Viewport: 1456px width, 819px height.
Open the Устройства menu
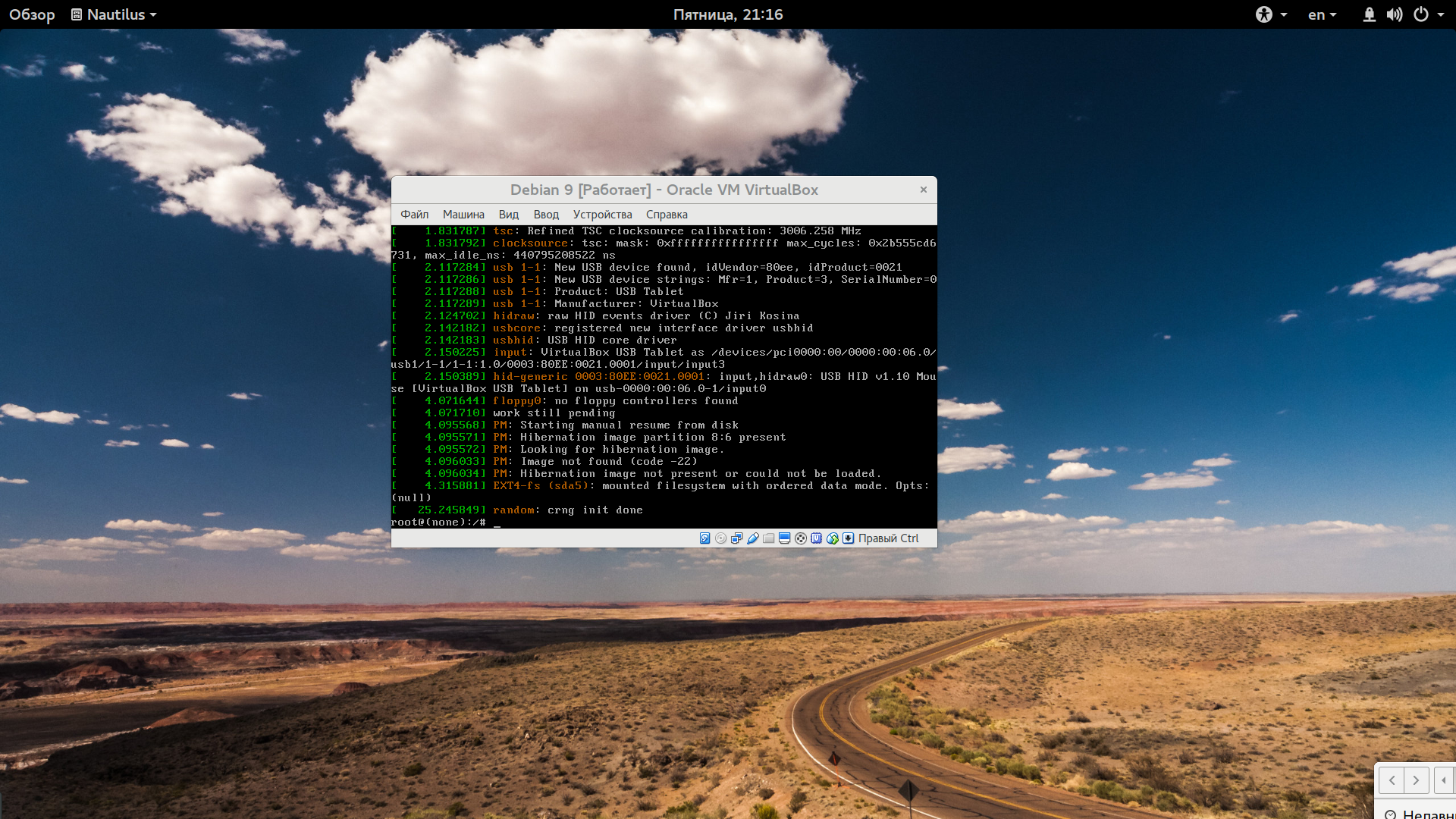pyautogui.click(x=602, y=215)
